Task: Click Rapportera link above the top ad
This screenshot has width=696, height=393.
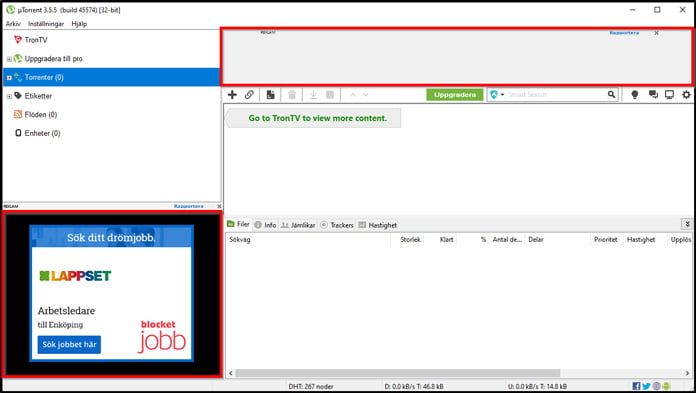Action: click(624, 33)
